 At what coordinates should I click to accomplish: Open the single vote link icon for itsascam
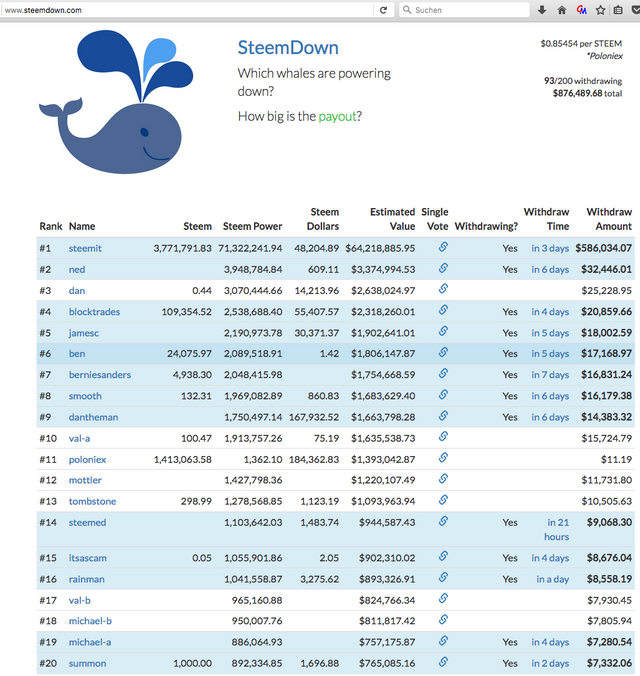[x=443, y=556]
